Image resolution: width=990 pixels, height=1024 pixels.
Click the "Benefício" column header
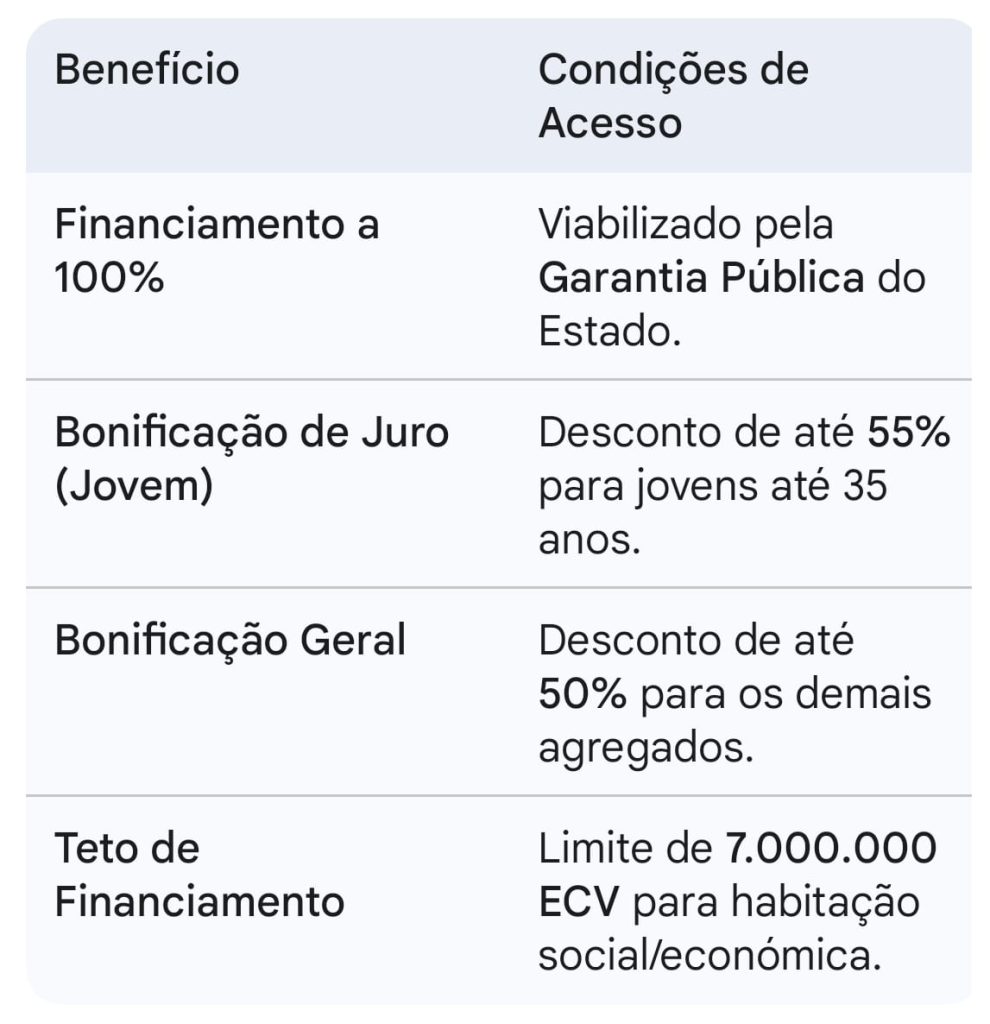tap(147, 71)
